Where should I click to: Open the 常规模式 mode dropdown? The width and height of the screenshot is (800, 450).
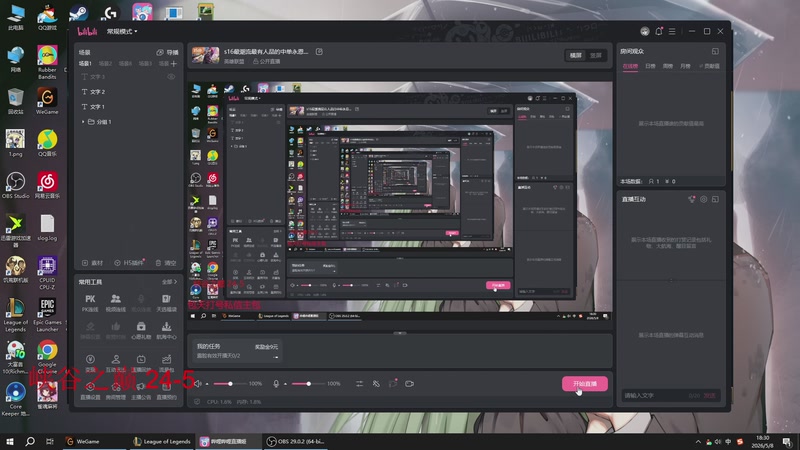[x=122, y=31]
